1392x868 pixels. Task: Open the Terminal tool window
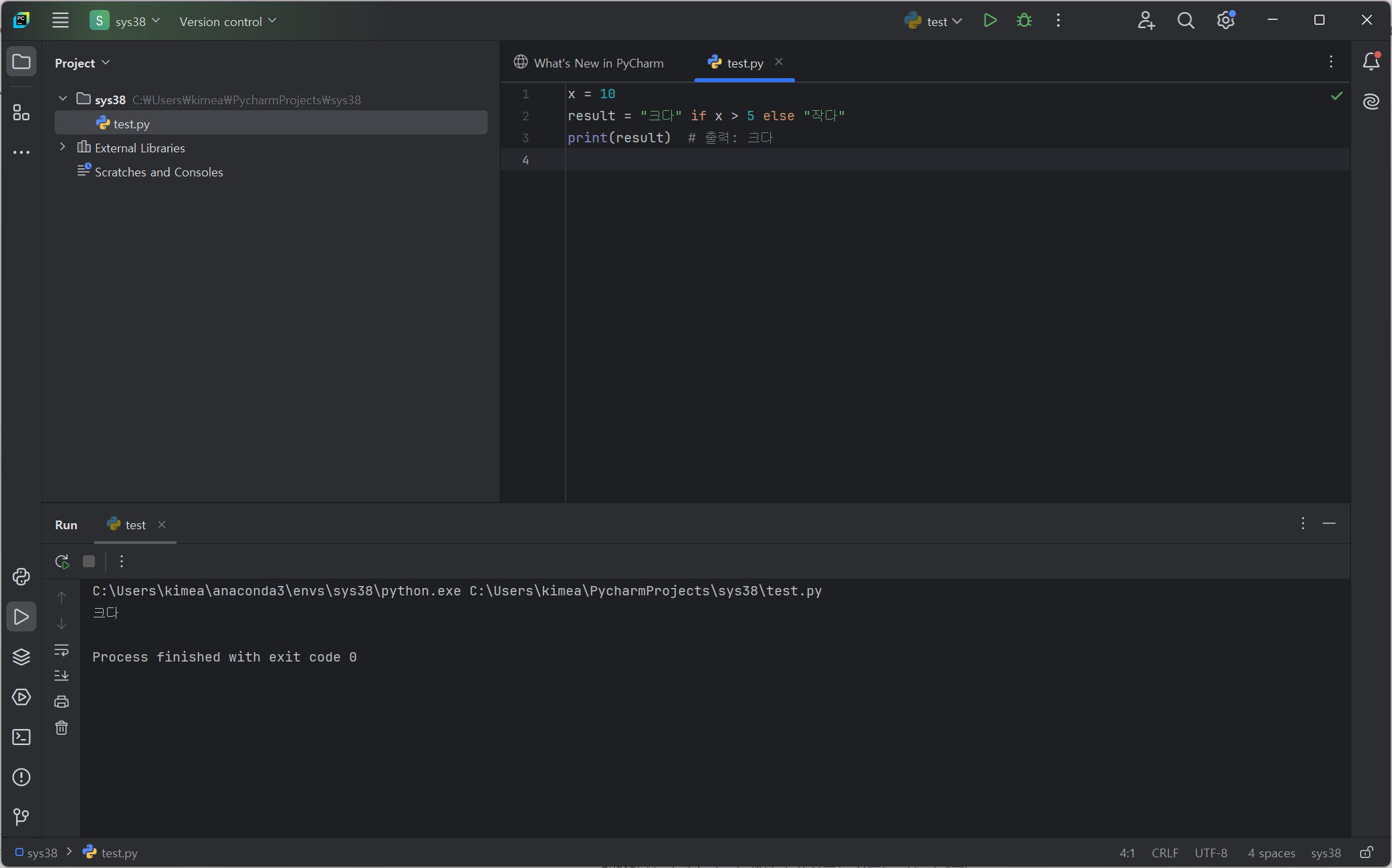pos(21,737)
